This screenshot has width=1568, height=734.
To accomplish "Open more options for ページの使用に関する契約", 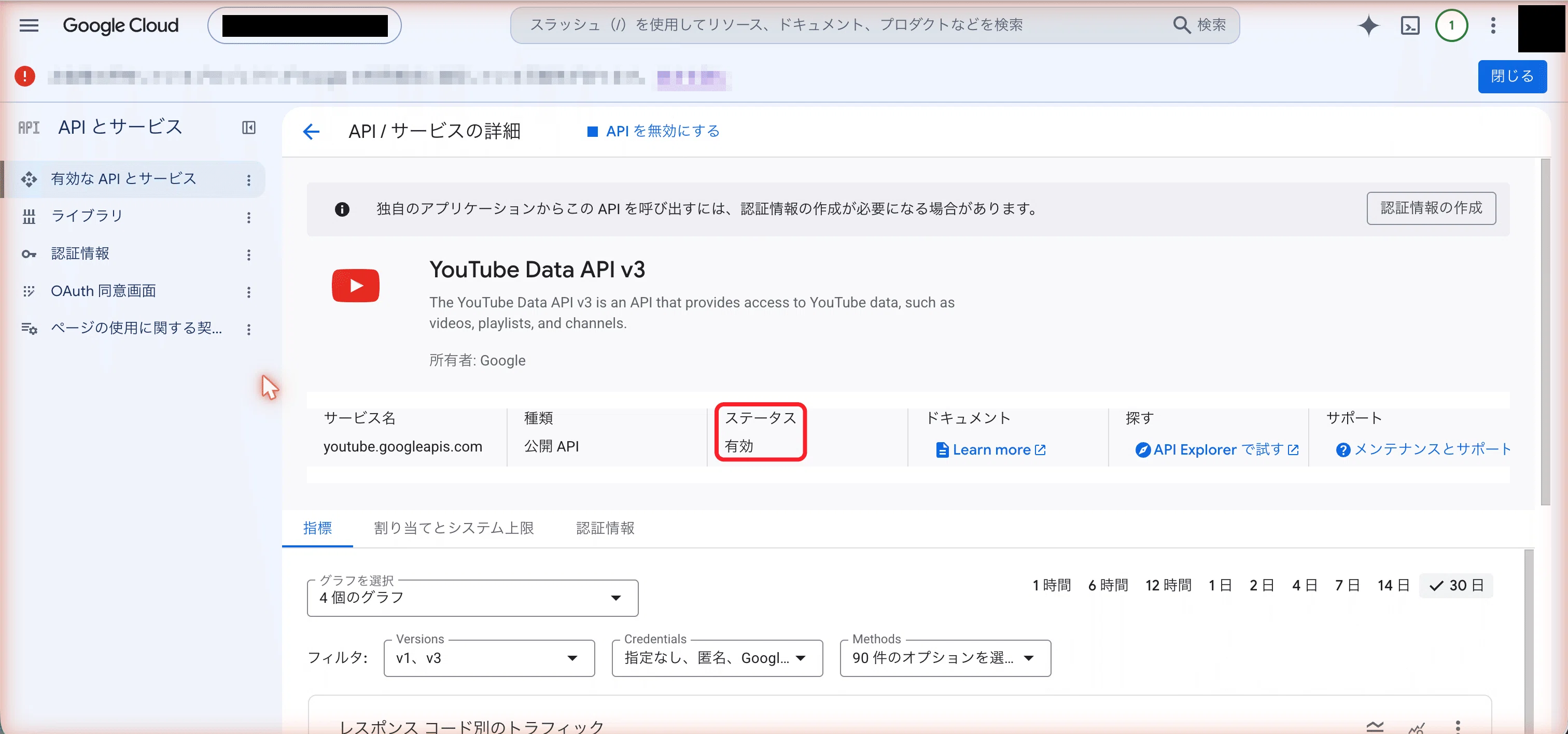I will (248, 329).
